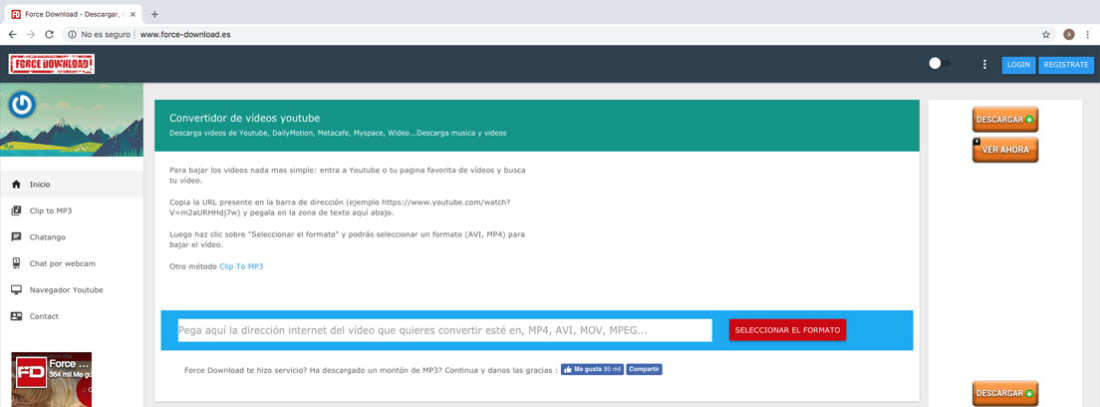Select the Force Download browser tab
This screenshot has height=407, width=1100.
[73, 14]
